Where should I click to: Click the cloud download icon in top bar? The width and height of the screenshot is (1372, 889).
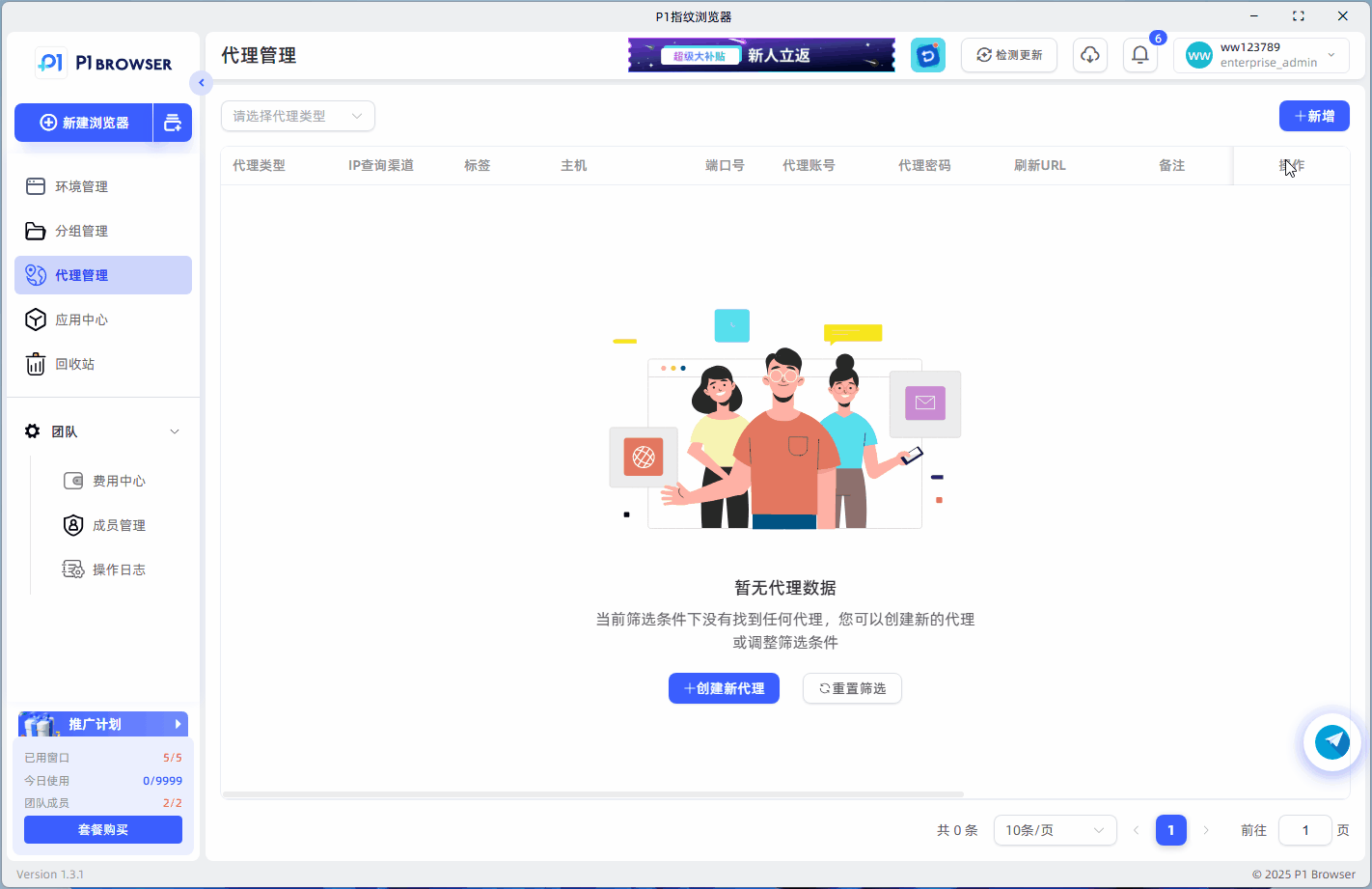coord(1089,55)
